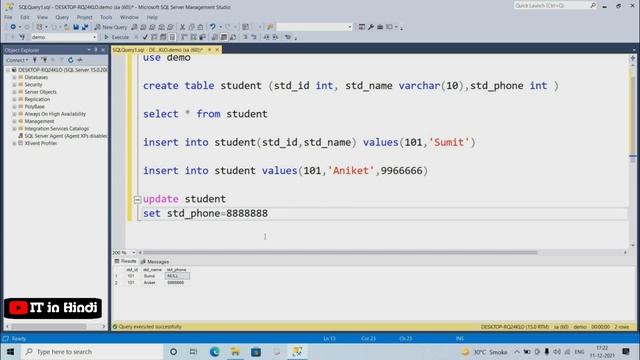Click the Parse query checkmark icon
Viewport: 640px width, 360px height.
(145, 37)
